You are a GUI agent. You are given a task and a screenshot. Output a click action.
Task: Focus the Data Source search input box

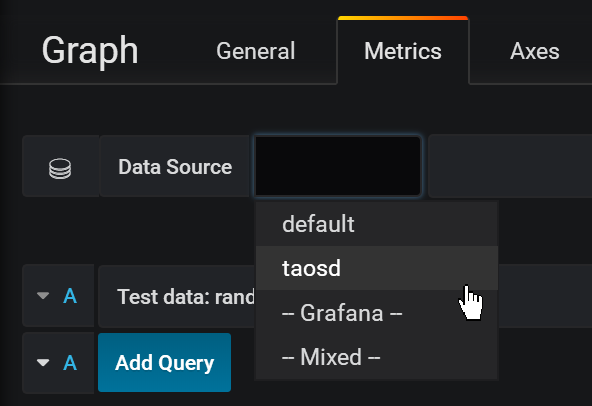point(338,166)
